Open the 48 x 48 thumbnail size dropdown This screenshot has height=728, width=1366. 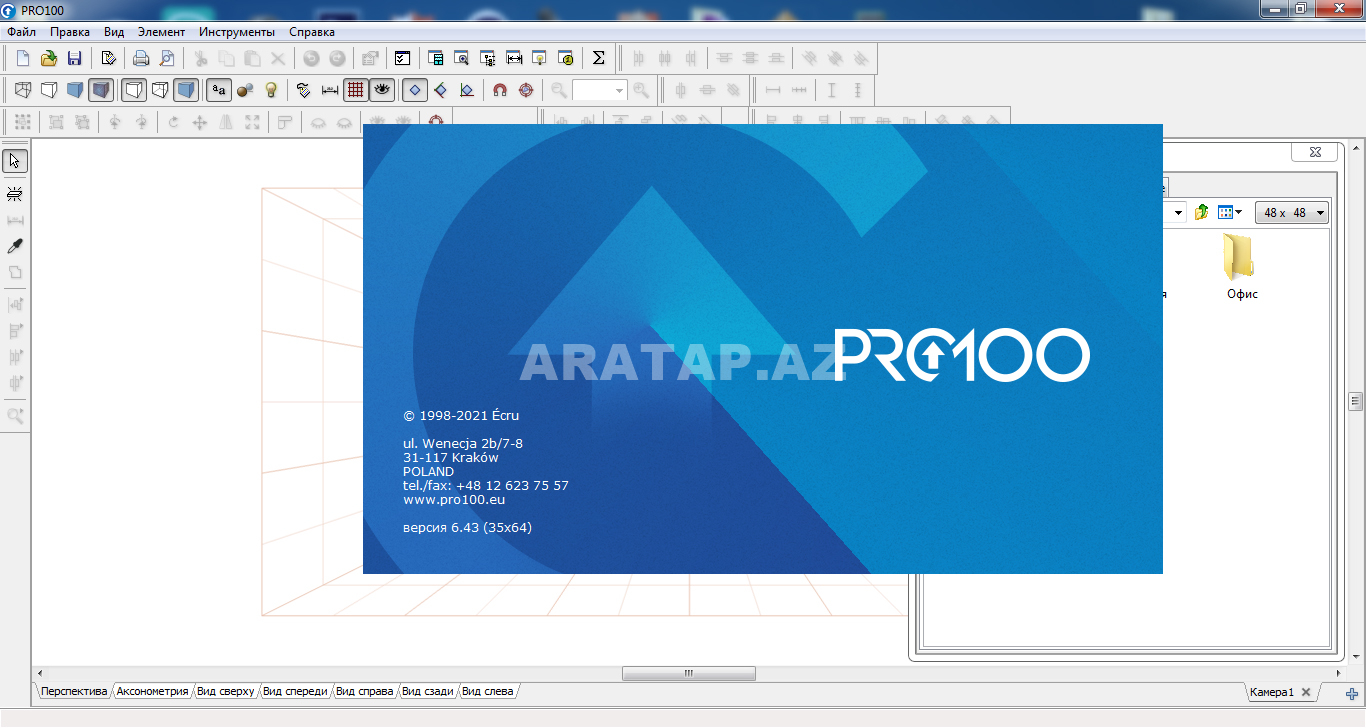(x=1292, y=212)
